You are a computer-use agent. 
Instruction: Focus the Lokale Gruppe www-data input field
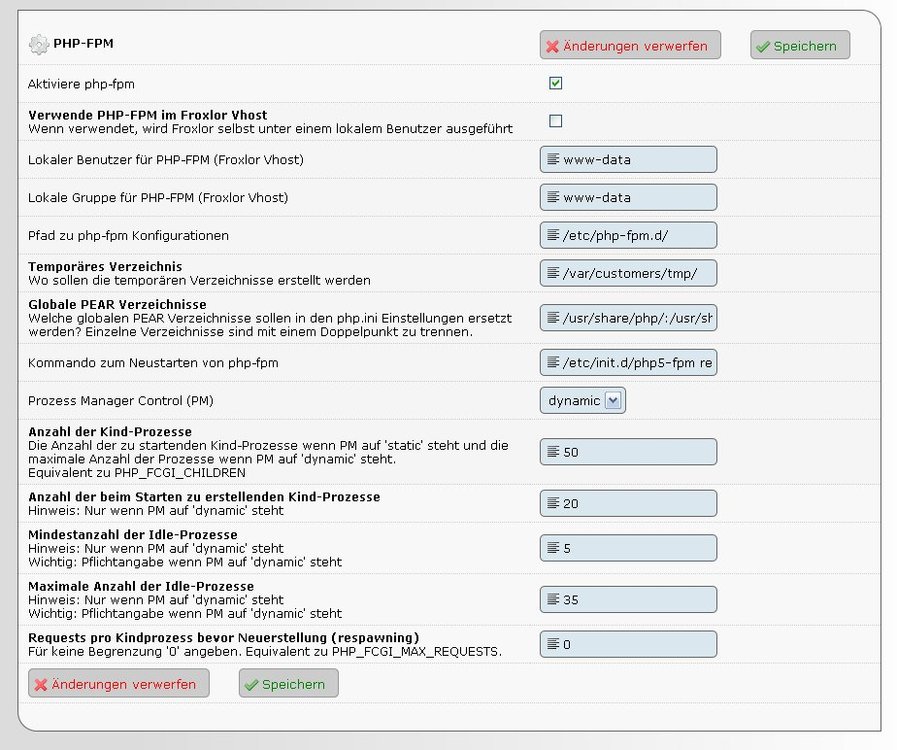pos(637,198)
